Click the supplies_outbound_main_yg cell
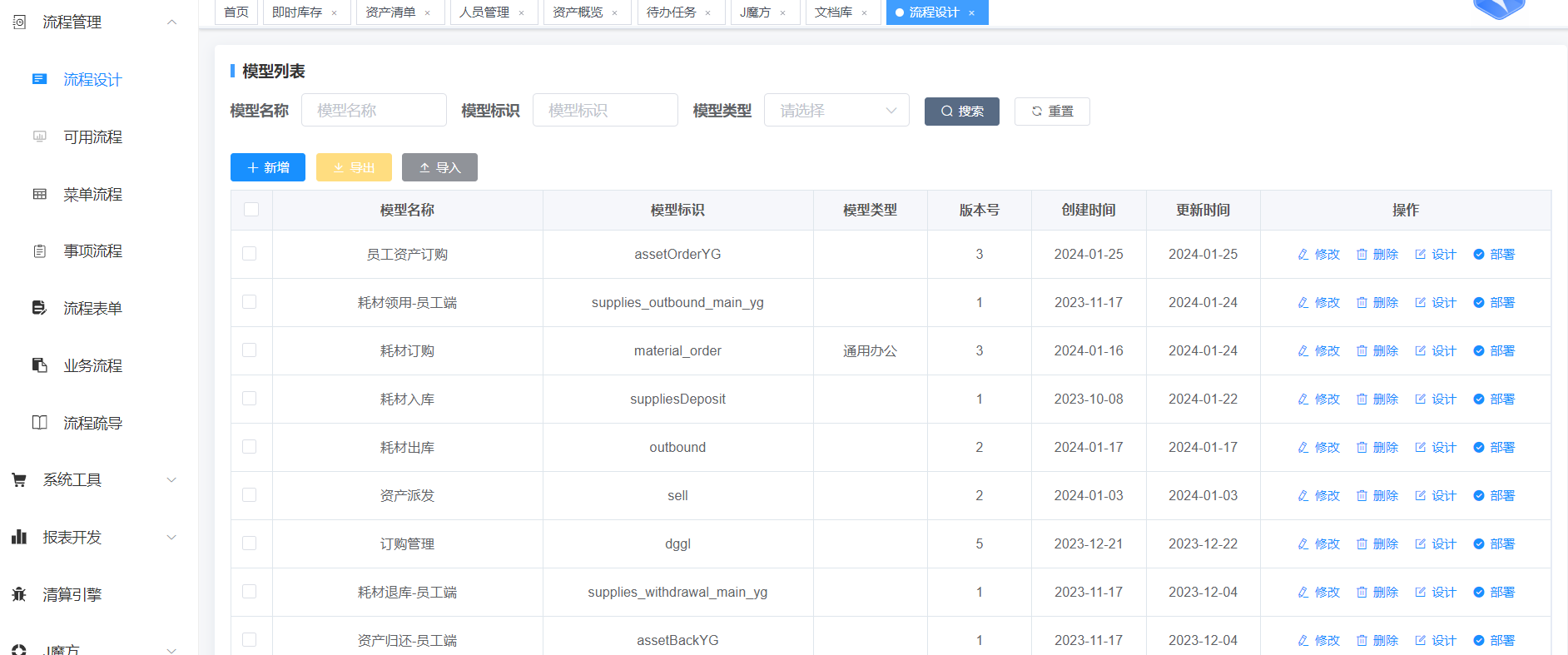This screenshot has height=655, width=1568. coord(677,303)
